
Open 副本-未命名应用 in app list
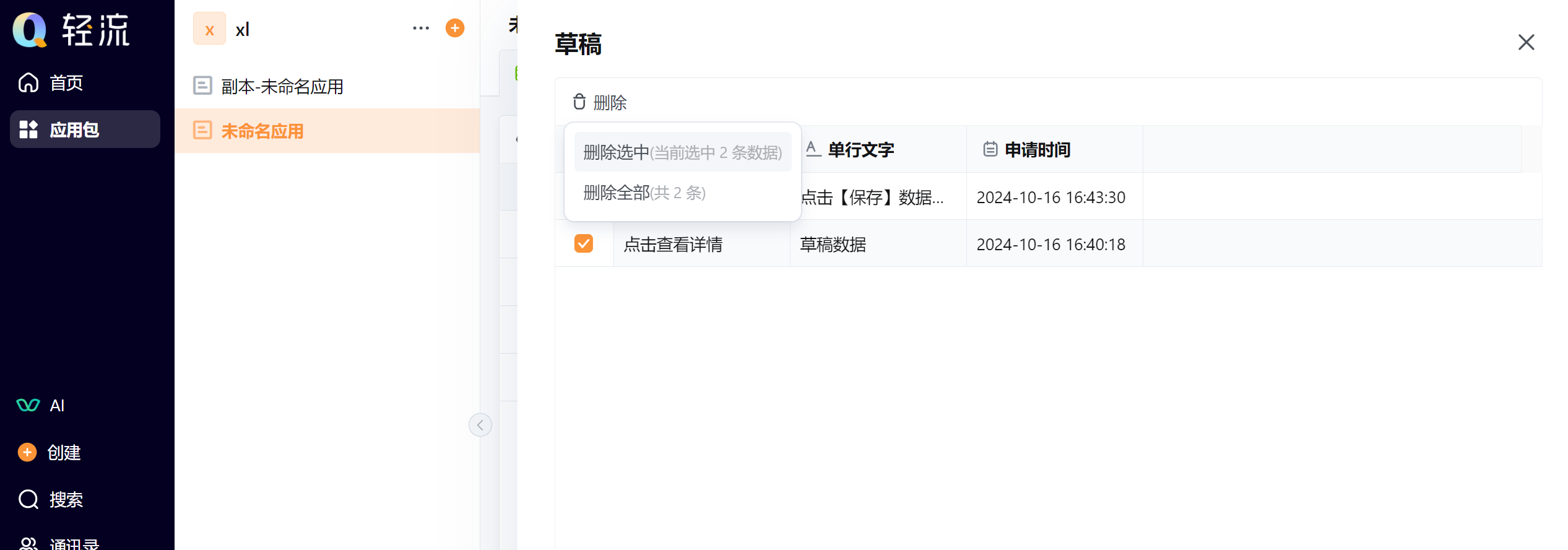coord(327,86)
